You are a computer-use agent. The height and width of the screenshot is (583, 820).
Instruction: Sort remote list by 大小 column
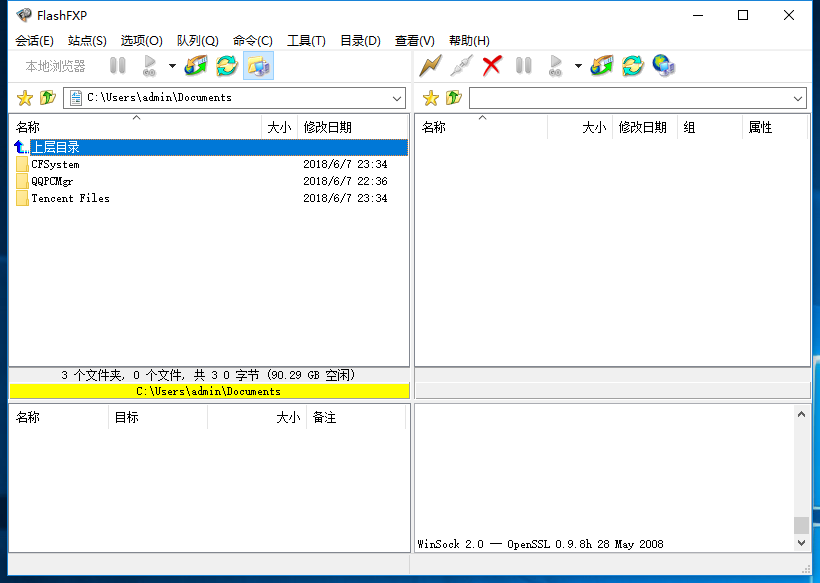coord(579,127)
